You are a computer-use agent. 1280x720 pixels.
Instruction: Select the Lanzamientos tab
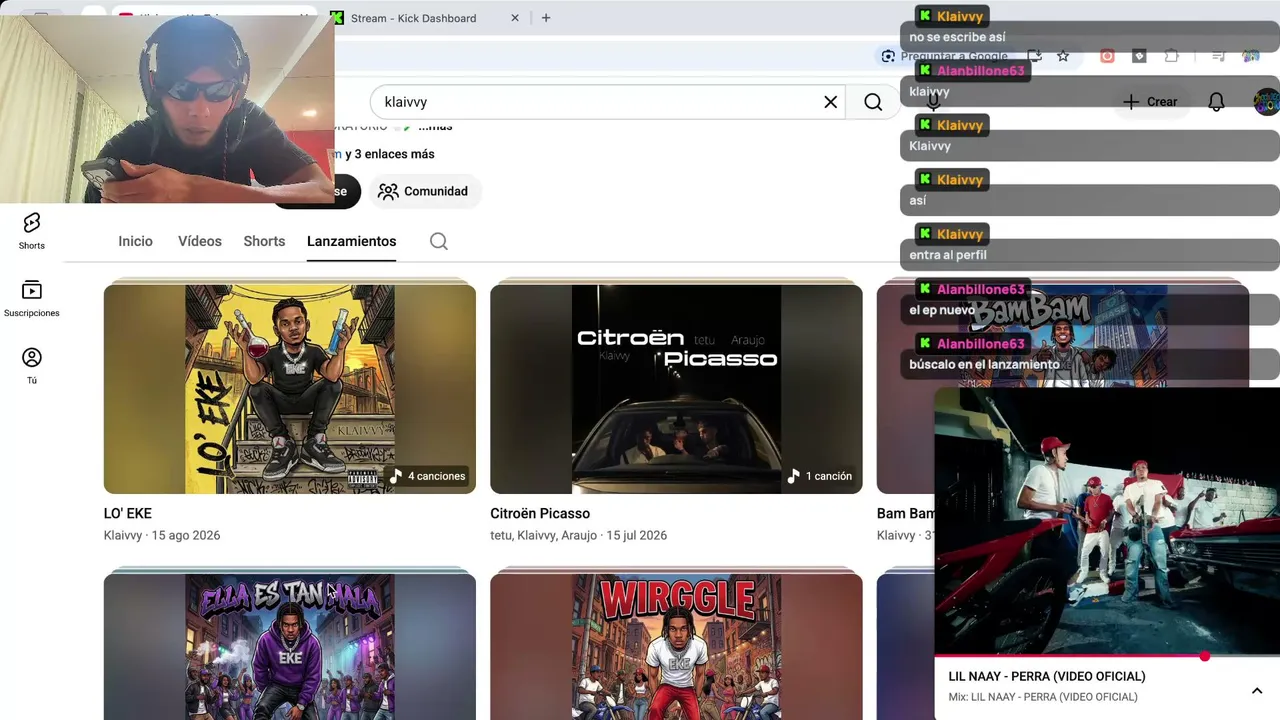351,241
